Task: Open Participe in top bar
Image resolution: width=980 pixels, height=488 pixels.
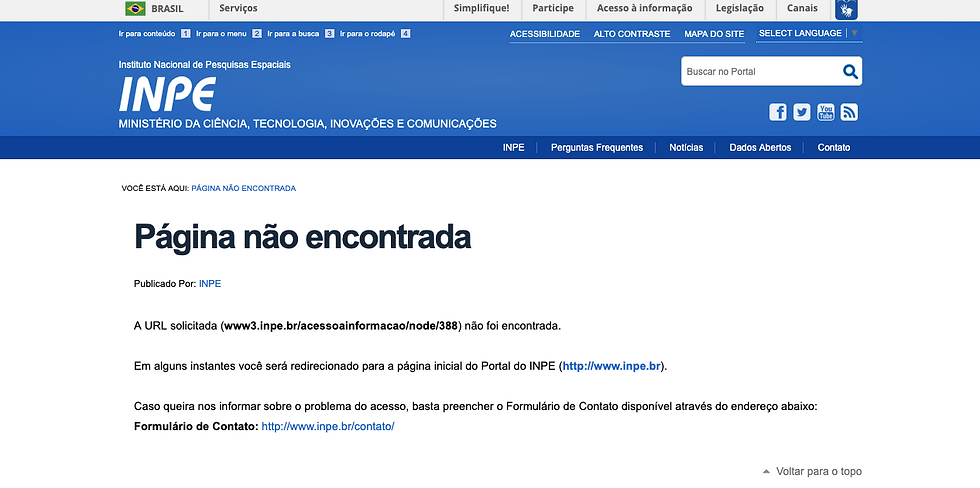Action: (552, 9)
